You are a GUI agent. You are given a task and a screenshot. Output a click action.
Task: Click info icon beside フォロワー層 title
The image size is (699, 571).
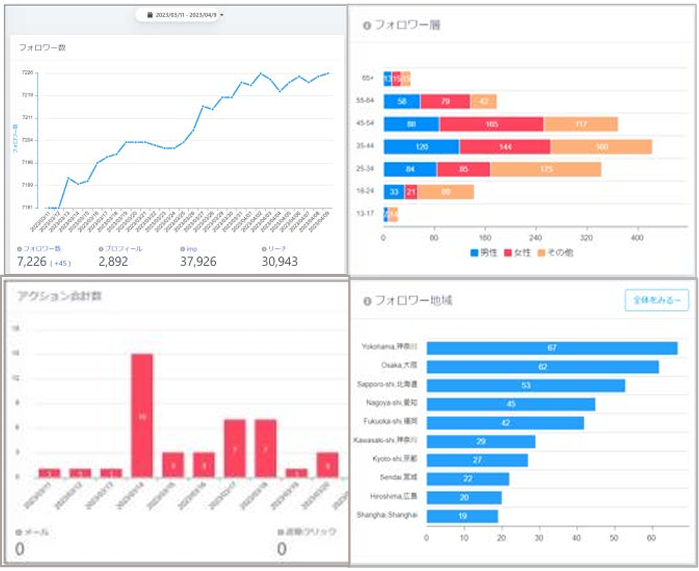click(366, 25)
